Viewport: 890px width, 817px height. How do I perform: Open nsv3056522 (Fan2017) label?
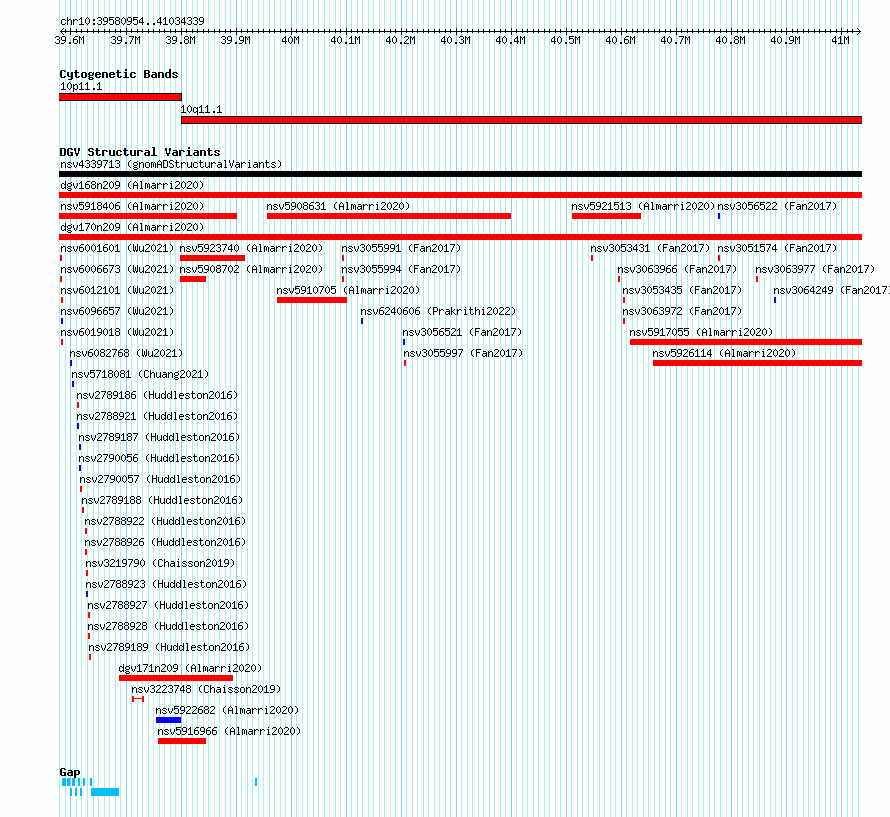[777, 206]
